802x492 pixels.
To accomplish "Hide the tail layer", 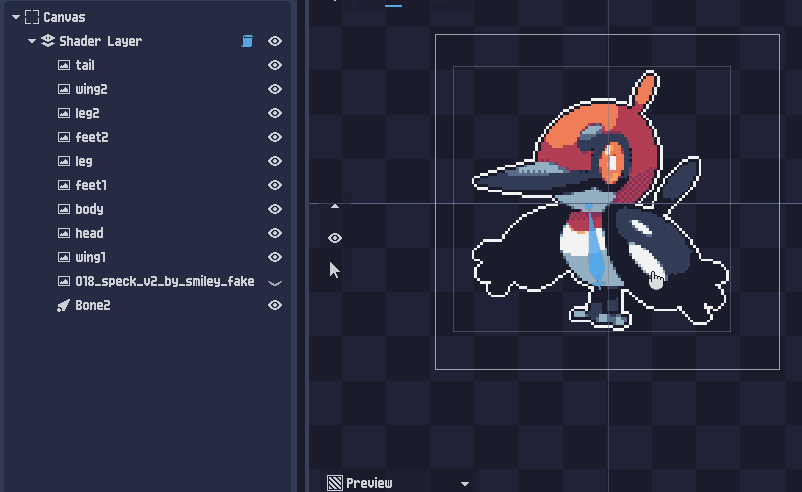I will pyautogui.click(x=275, y=65).
